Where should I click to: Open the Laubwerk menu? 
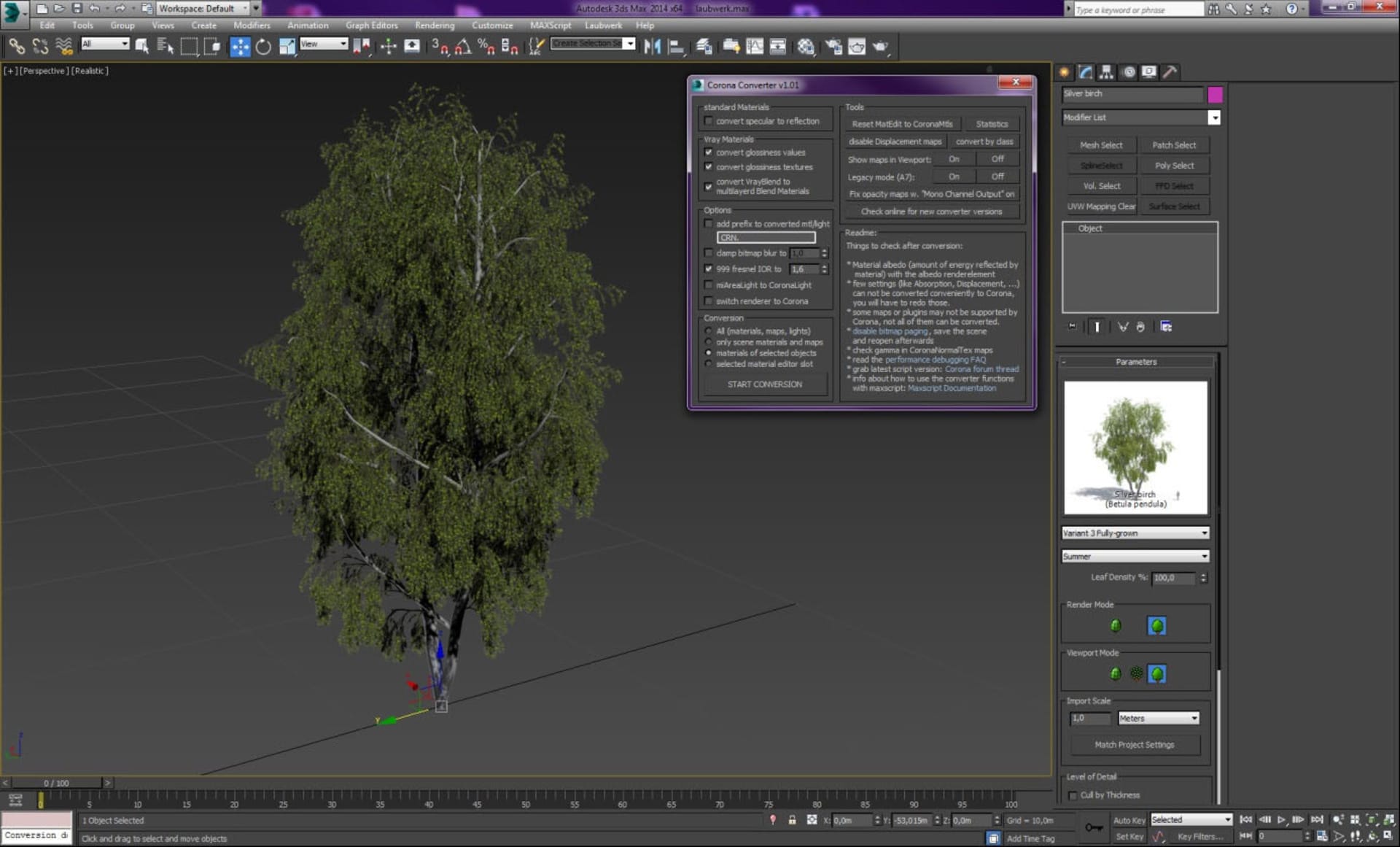coord(603,25)
